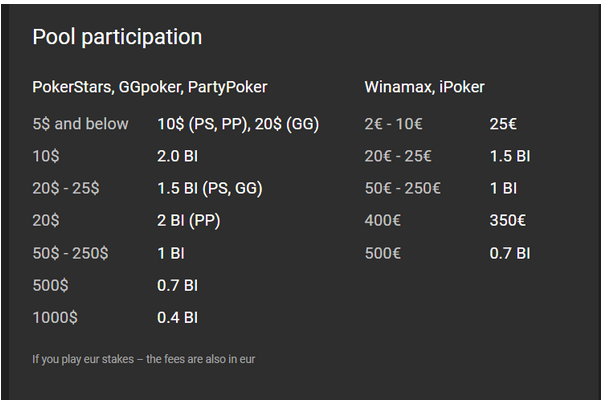
Task: Select the PokerStars, GGpoker, PartyPoker column title
Action: click(x=150, y=87)
